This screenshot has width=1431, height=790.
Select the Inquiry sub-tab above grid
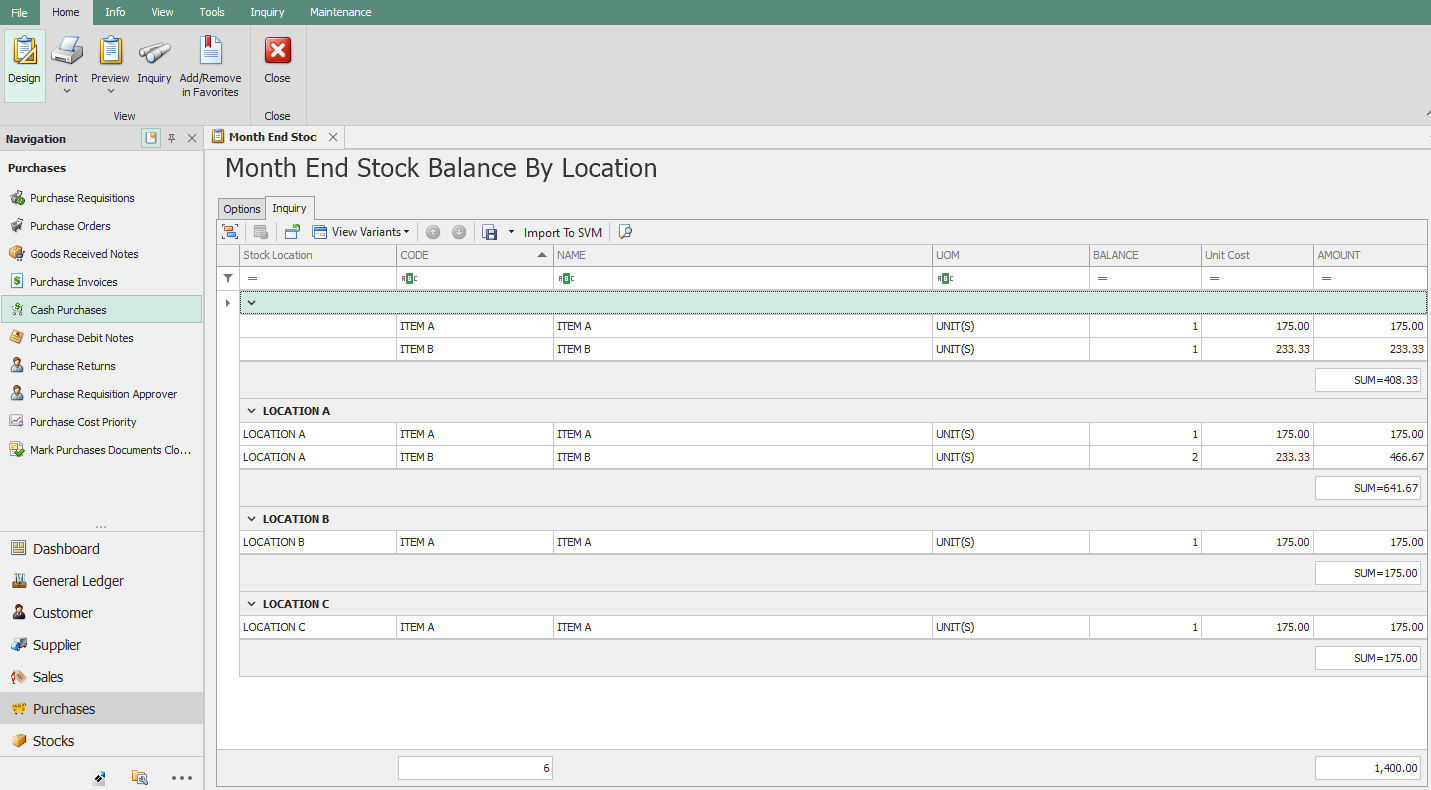[290, 208]
